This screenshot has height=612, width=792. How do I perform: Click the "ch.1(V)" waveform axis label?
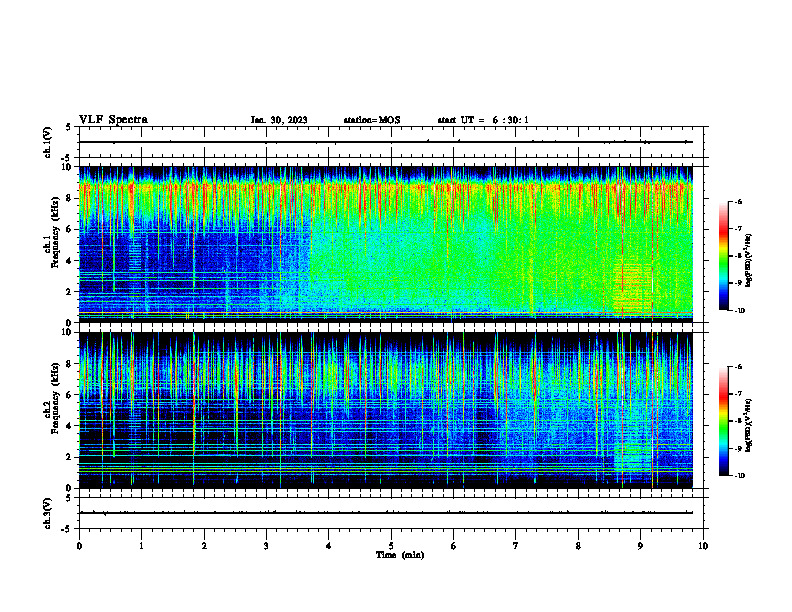[48, 142]
